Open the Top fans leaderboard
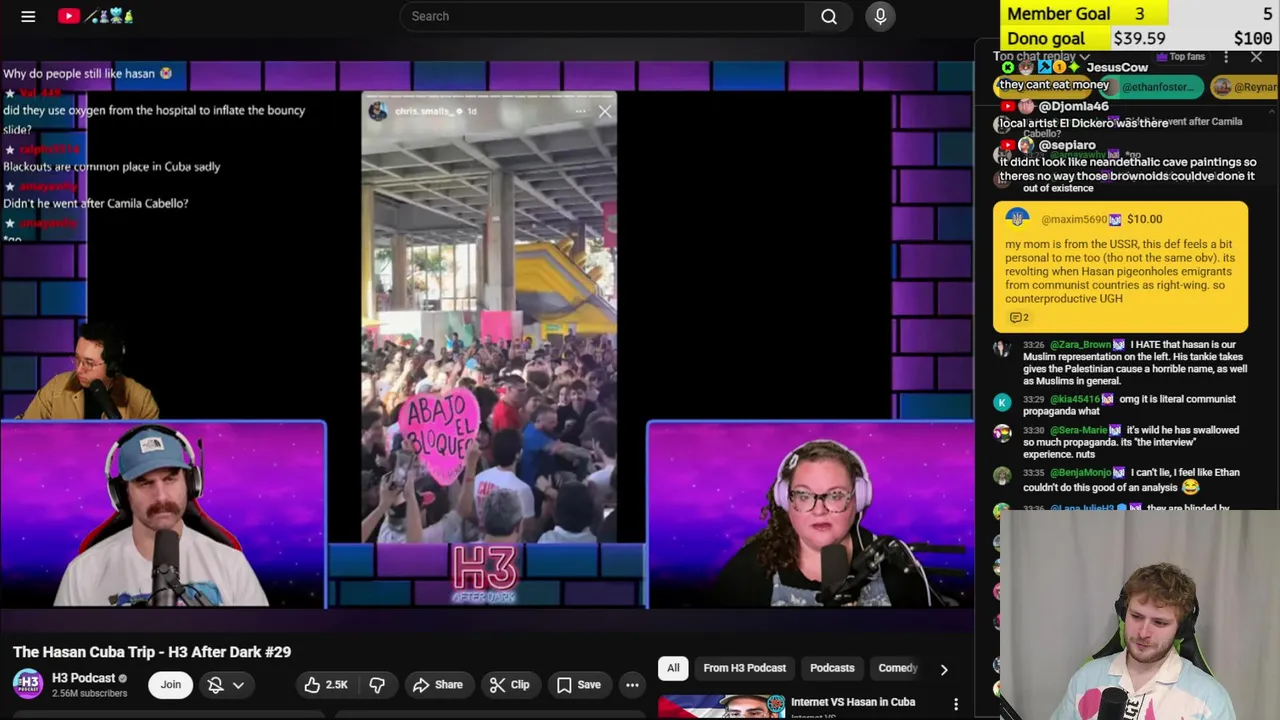 click(1181, 57)
